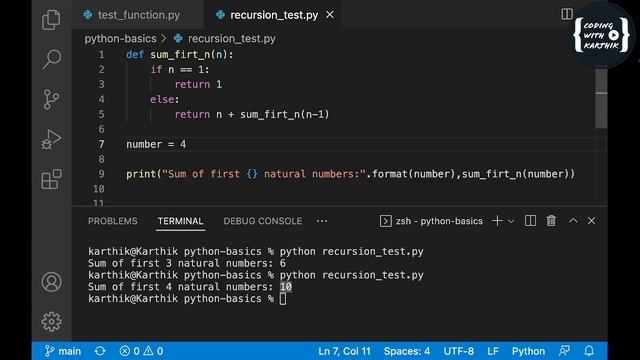Change indentation via Spaces: 4

(x=407, y=351)
